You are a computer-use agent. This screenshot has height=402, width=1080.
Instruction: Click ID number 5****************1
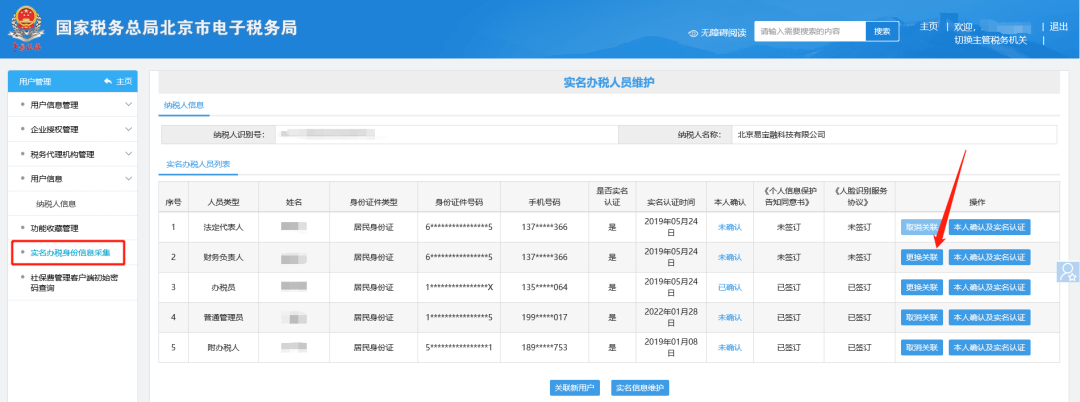click(459, 348)
